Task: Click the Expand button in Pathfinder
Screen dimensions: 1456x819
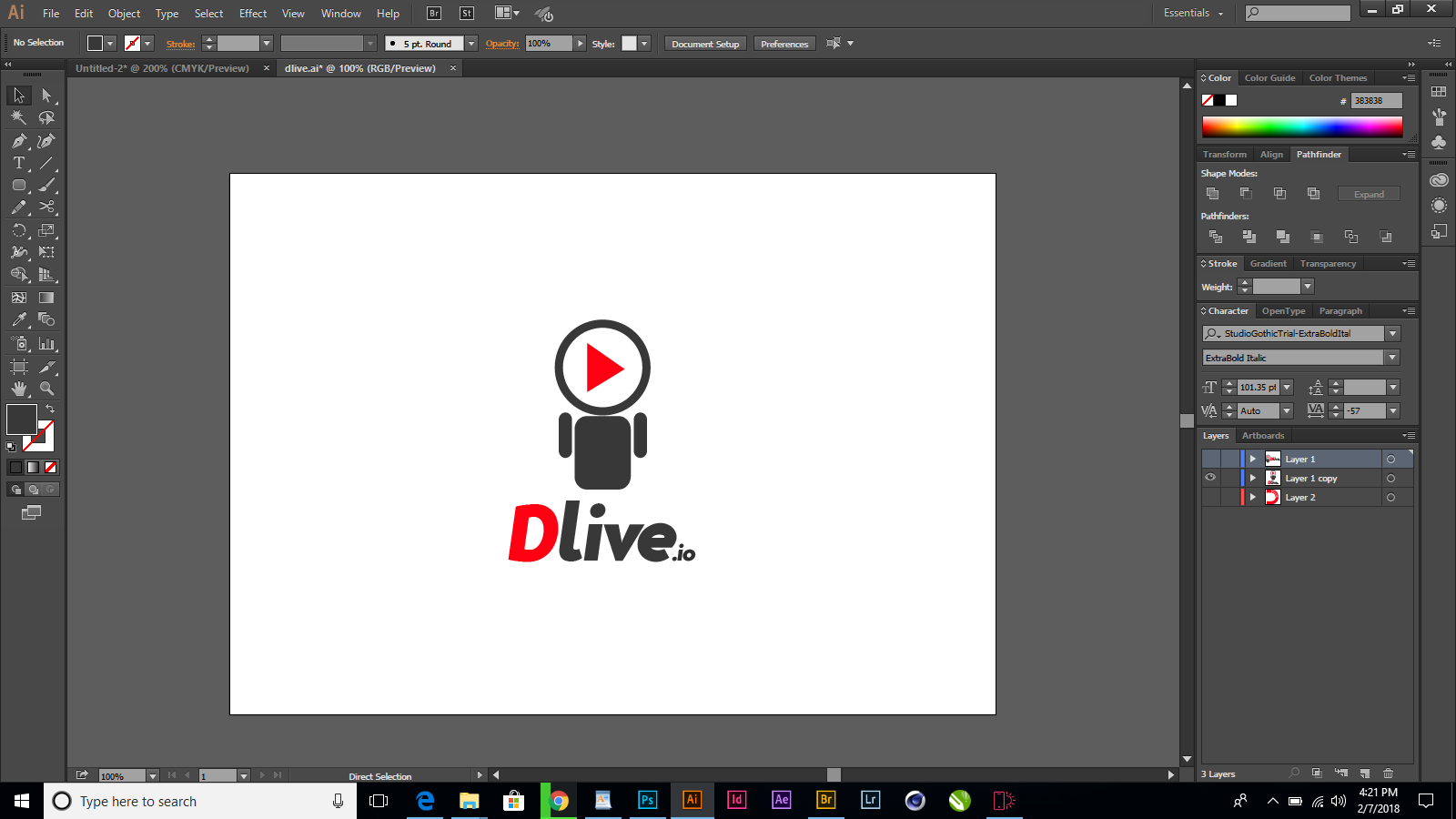Action: (1369, 193)
